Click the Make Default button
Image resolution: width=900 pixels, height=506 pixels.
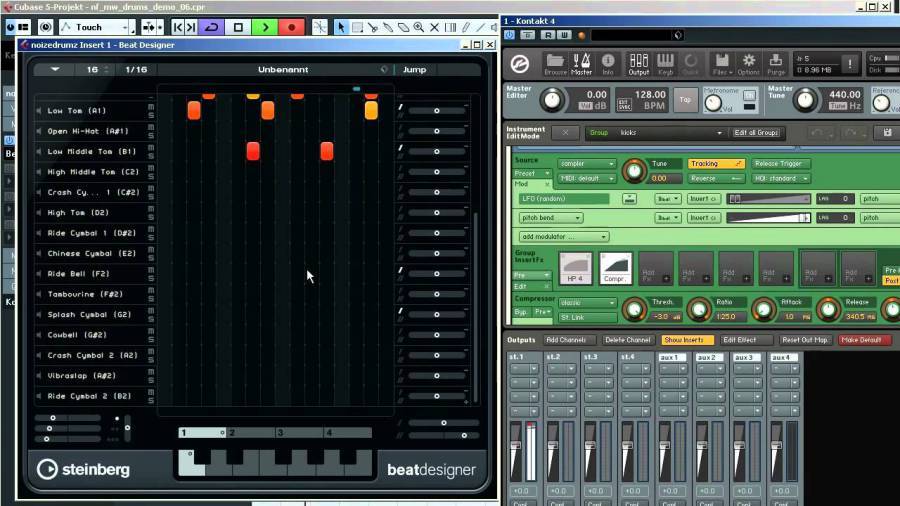tap(864, 340)
